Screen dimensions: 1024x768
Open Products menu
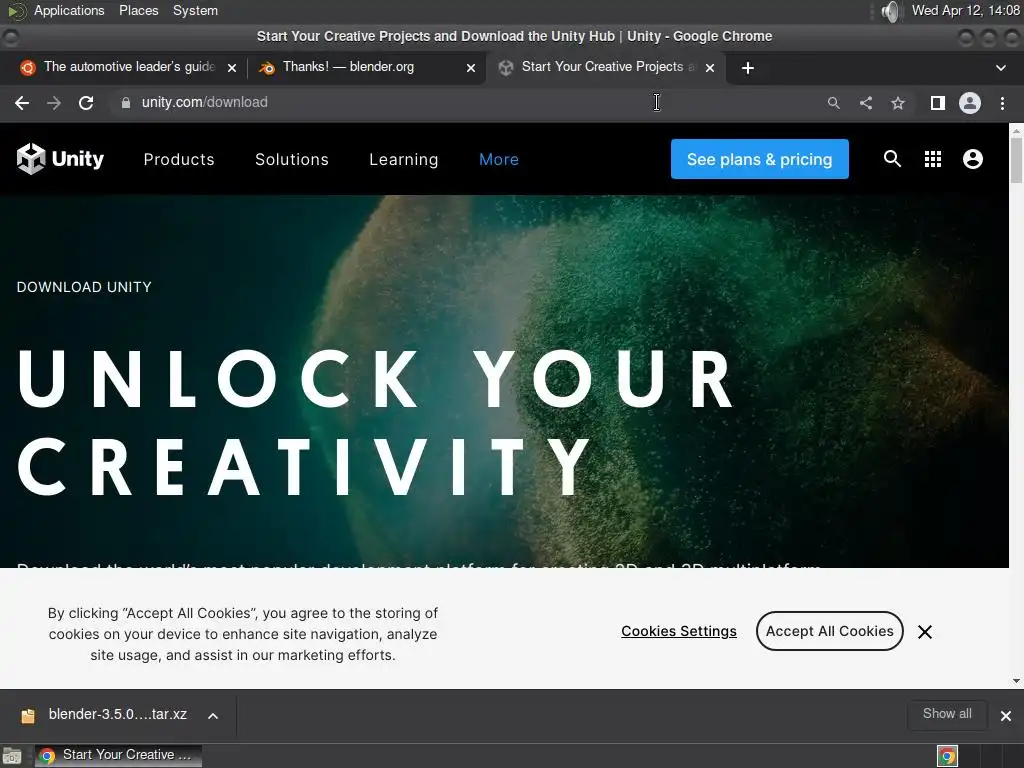click(179, 159)
